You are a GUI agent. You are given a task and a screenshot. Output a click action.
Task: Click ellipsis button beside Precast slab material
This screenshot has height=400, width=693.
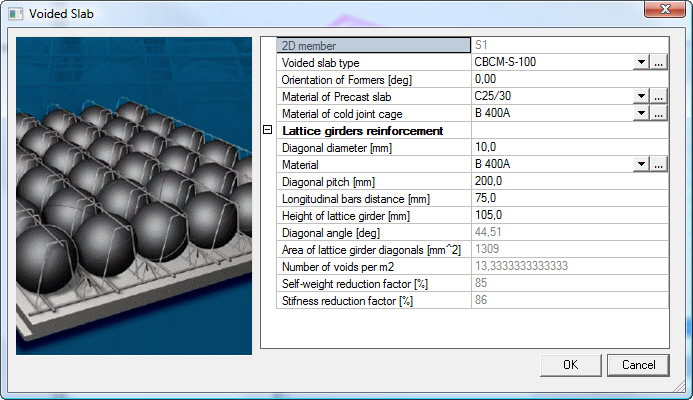click(x=659, y=97)
